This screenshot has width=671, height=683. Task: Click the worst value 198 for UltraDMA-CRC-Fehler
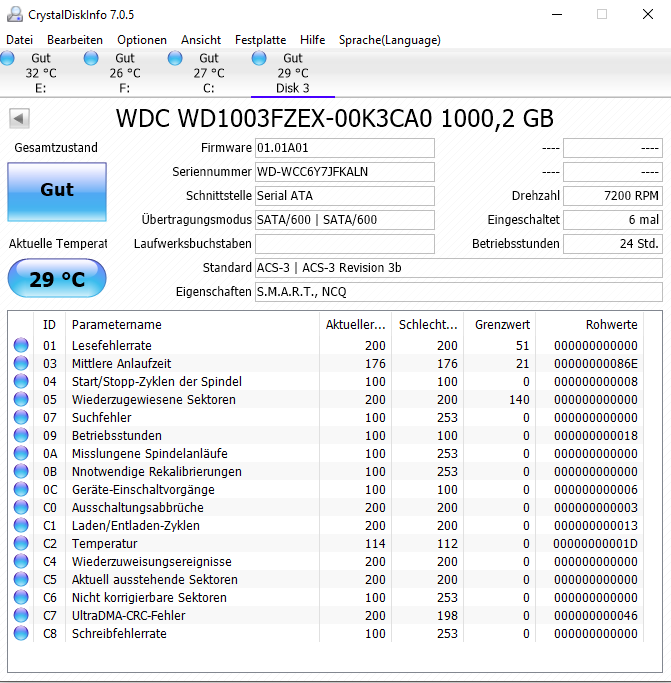tap(447, 616)
